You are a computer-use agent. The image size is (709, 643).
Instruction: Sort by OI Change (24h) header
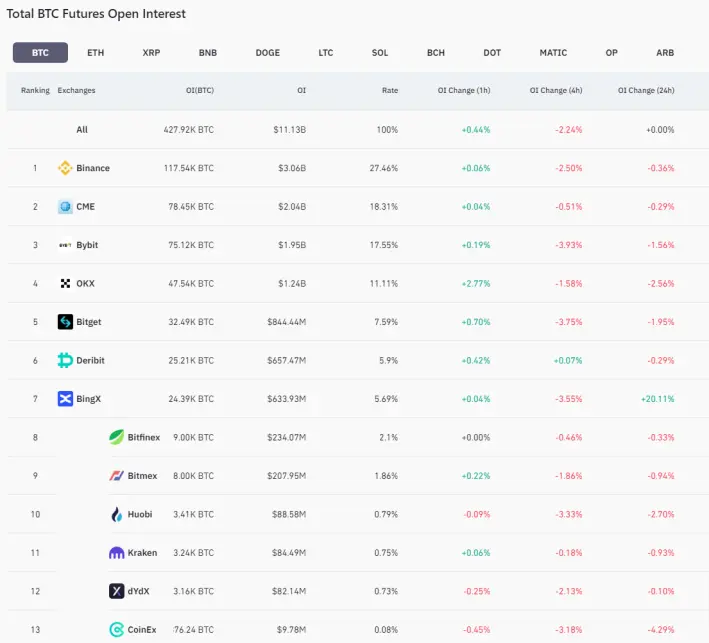click(x=646, y=90)
